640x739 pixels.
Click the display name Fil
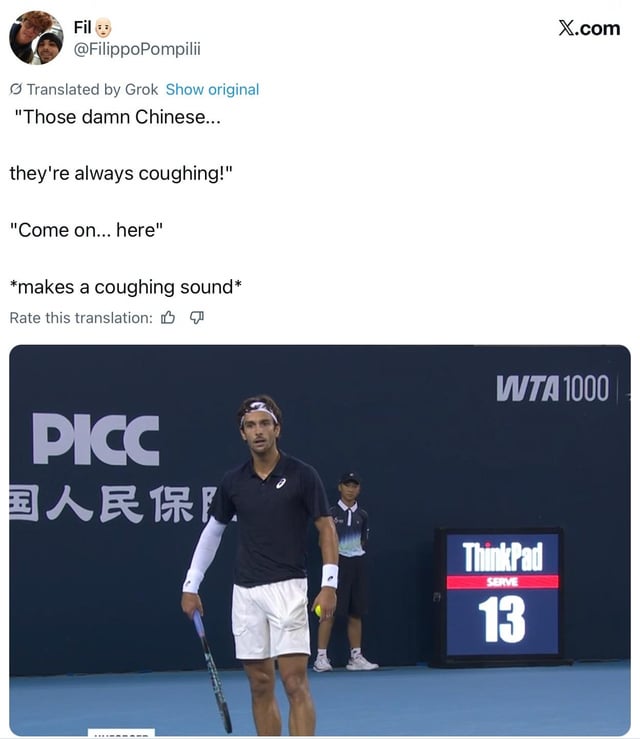pyautogui.click(x=82, y=27)
